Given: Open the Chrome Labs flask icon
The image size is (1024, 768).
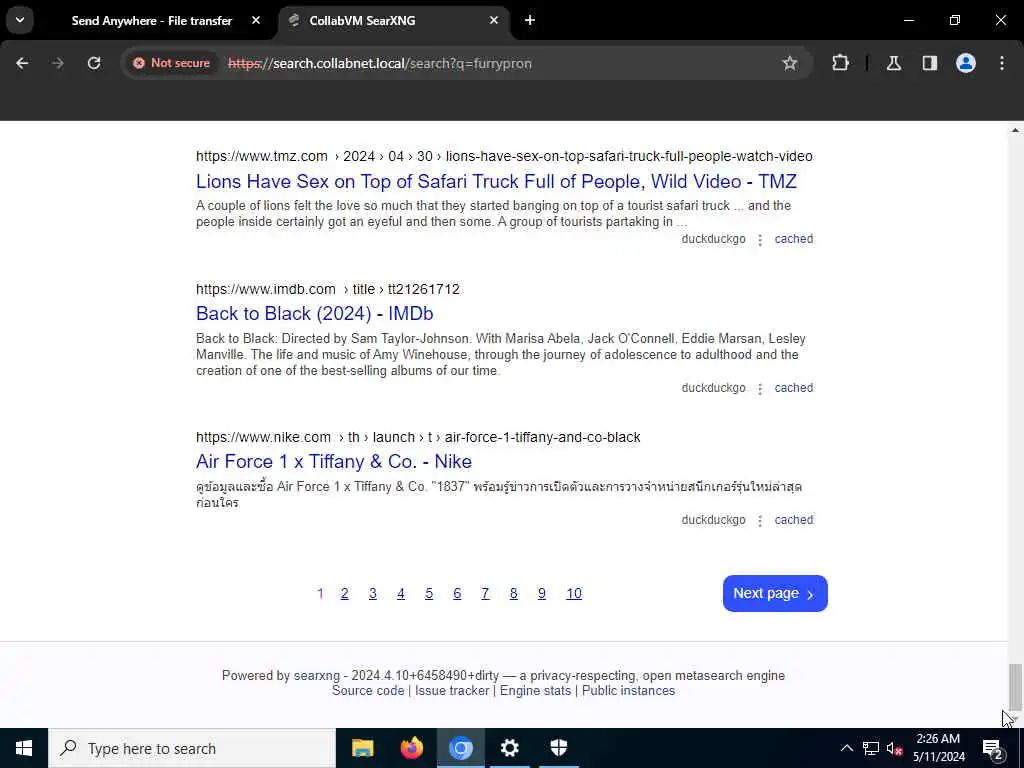Looking at the screenshot, I should (x=893, y=63).
